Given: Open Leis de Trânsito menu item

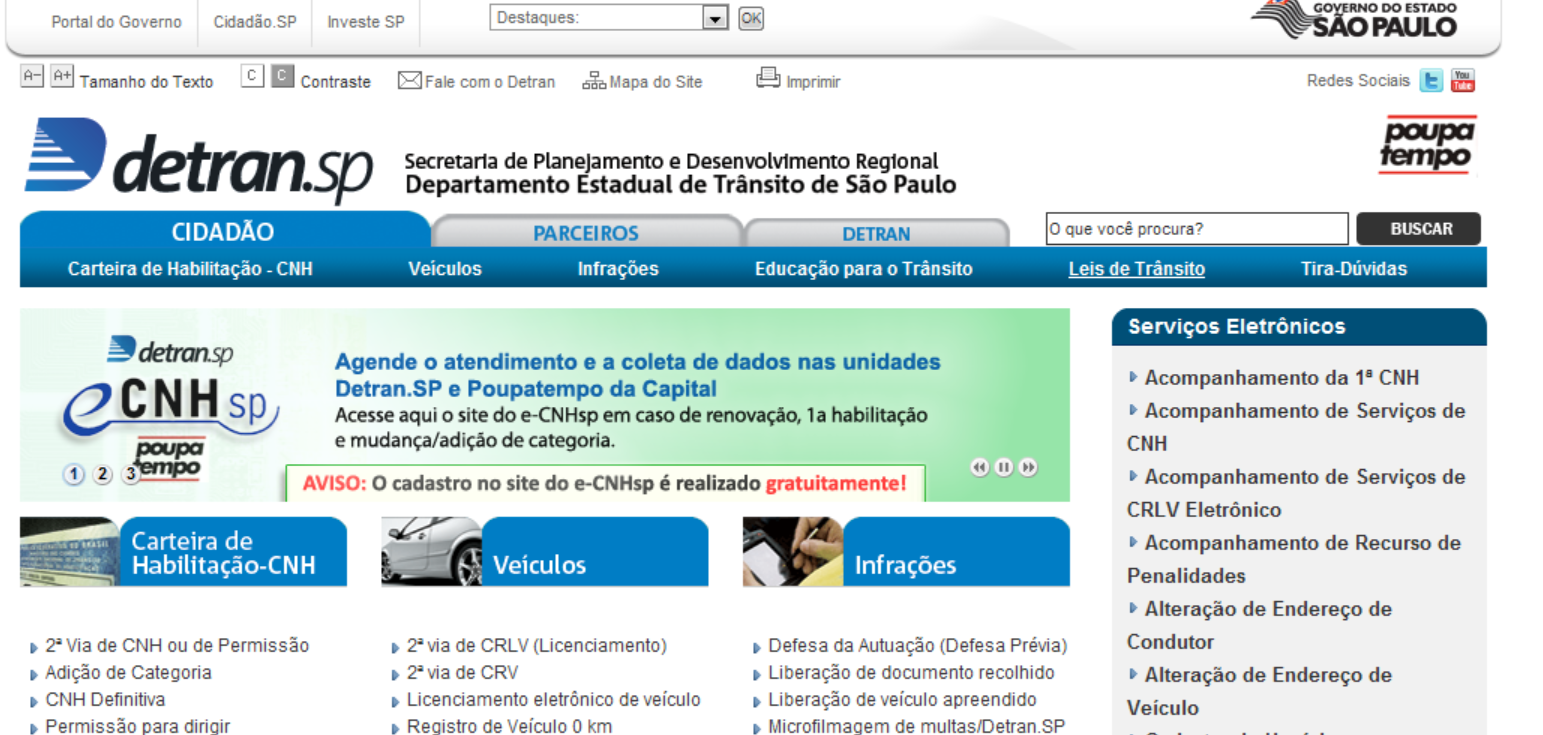Looking at the screenshot, I should point(1136,268).
